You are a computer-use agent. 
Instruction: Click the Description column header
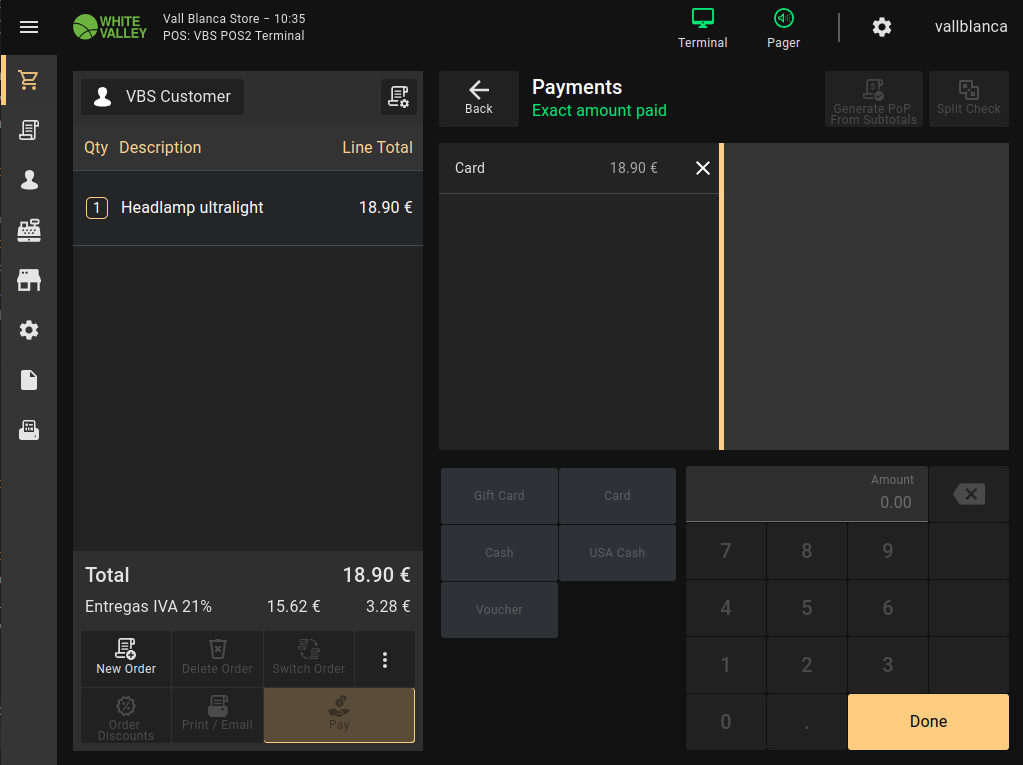pyautogui.click(x=160, y=147)
